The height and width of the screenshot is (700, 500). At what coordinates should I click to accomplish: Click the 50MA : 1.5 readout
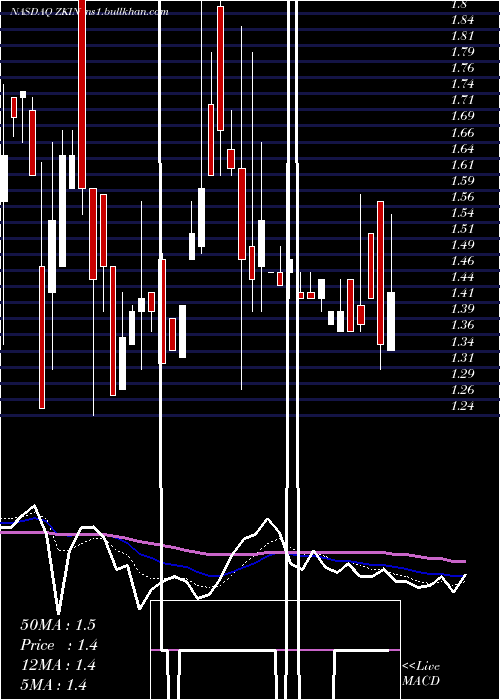pos(58,625)
